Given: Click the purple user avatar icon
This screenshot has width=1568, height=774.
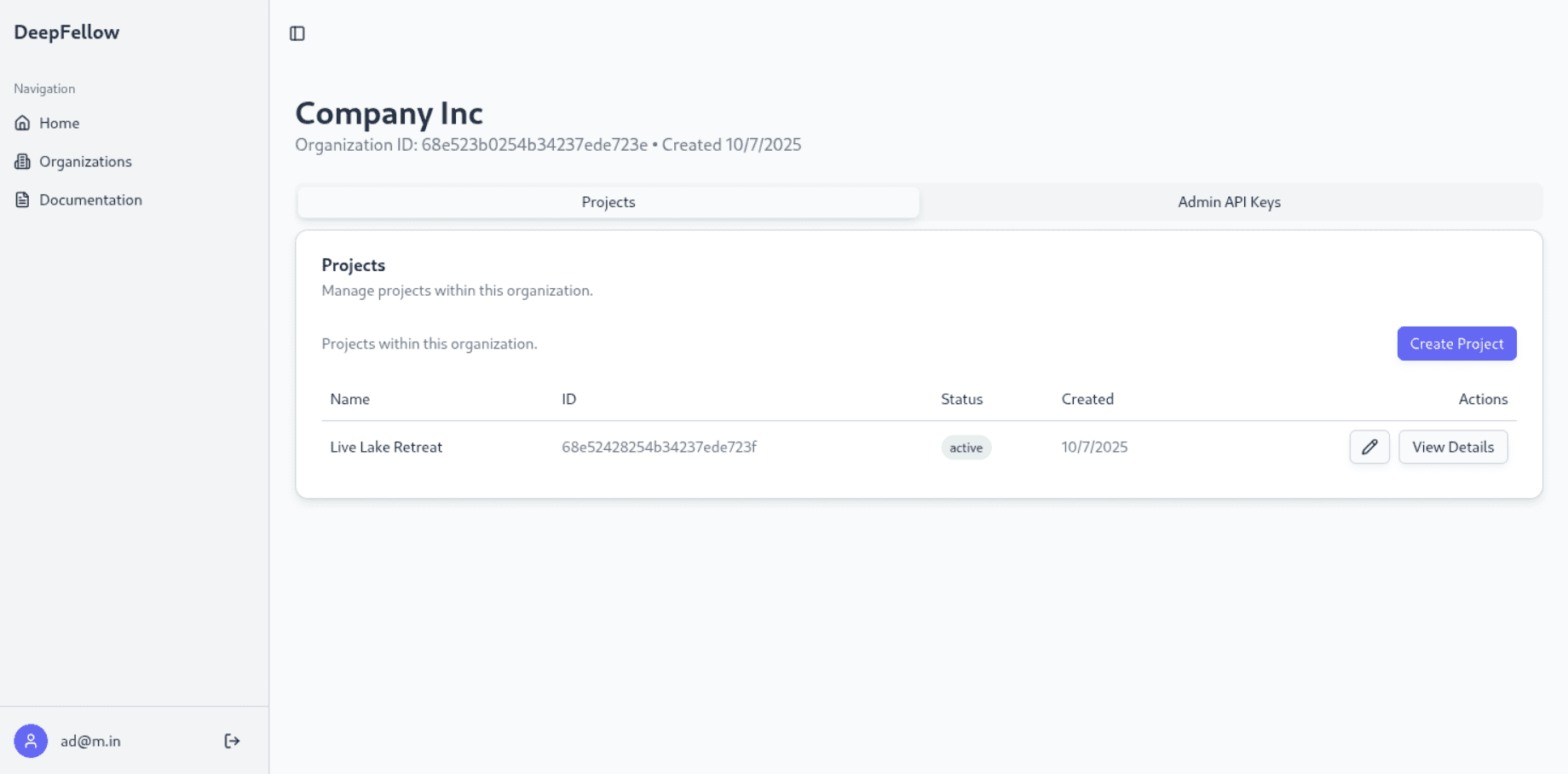Looking at the screenshot, I should tap(31, 741).
